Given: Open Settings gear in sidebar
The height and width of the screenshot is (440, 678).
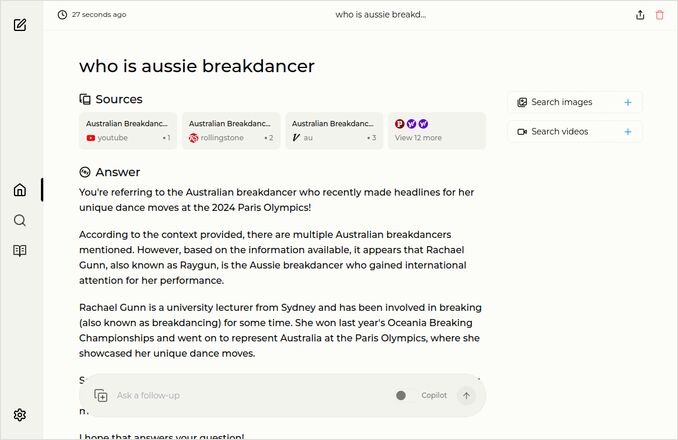Looking at the screenshot, I should coord(20,415).
